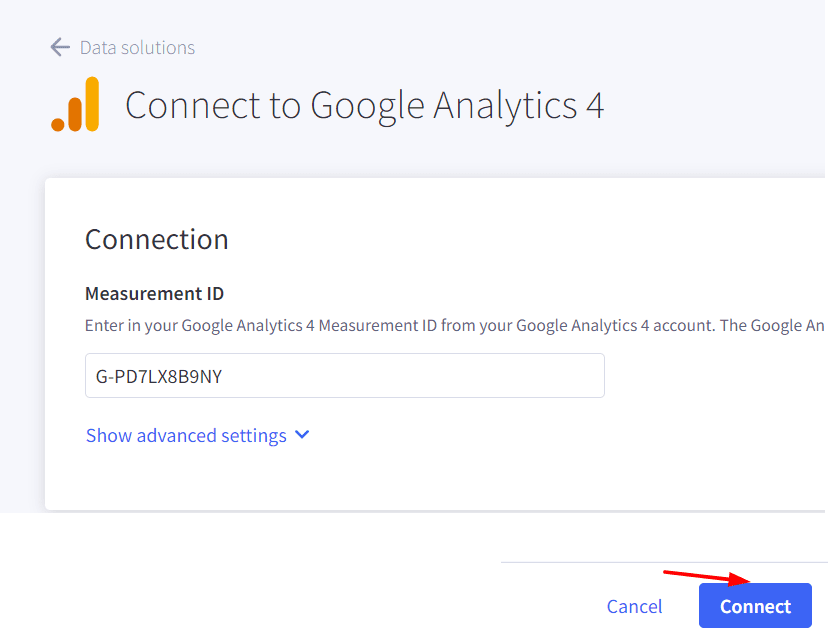Expand the chevron beside Show advanced settings
Image resolution: width=828 pixels, height=638 pixels.
[303, 435]
